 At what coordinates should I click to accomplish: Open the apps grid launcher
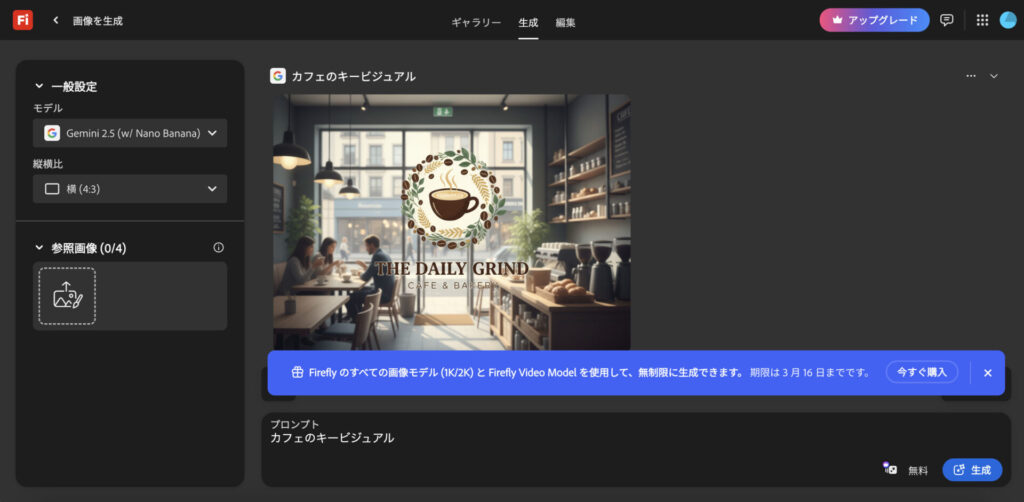coord(982,20)
